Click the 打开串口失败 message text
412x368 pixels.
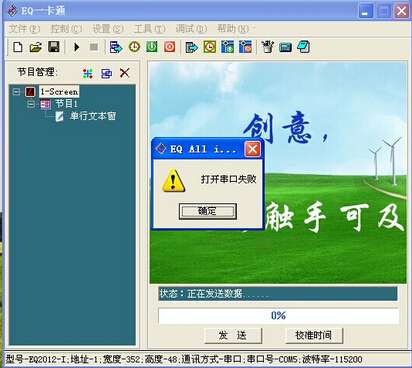coord(228,179)
